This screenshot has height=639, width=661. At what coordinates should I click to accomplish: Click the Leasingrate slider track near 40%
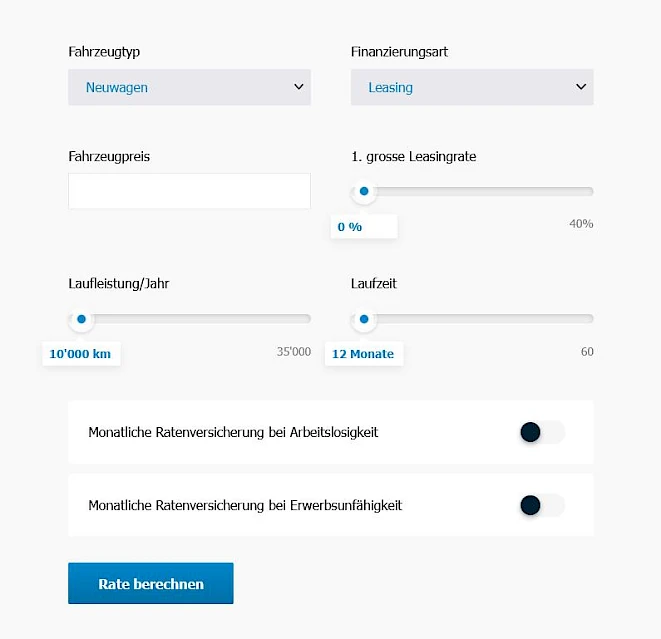[x=584, y=191]
